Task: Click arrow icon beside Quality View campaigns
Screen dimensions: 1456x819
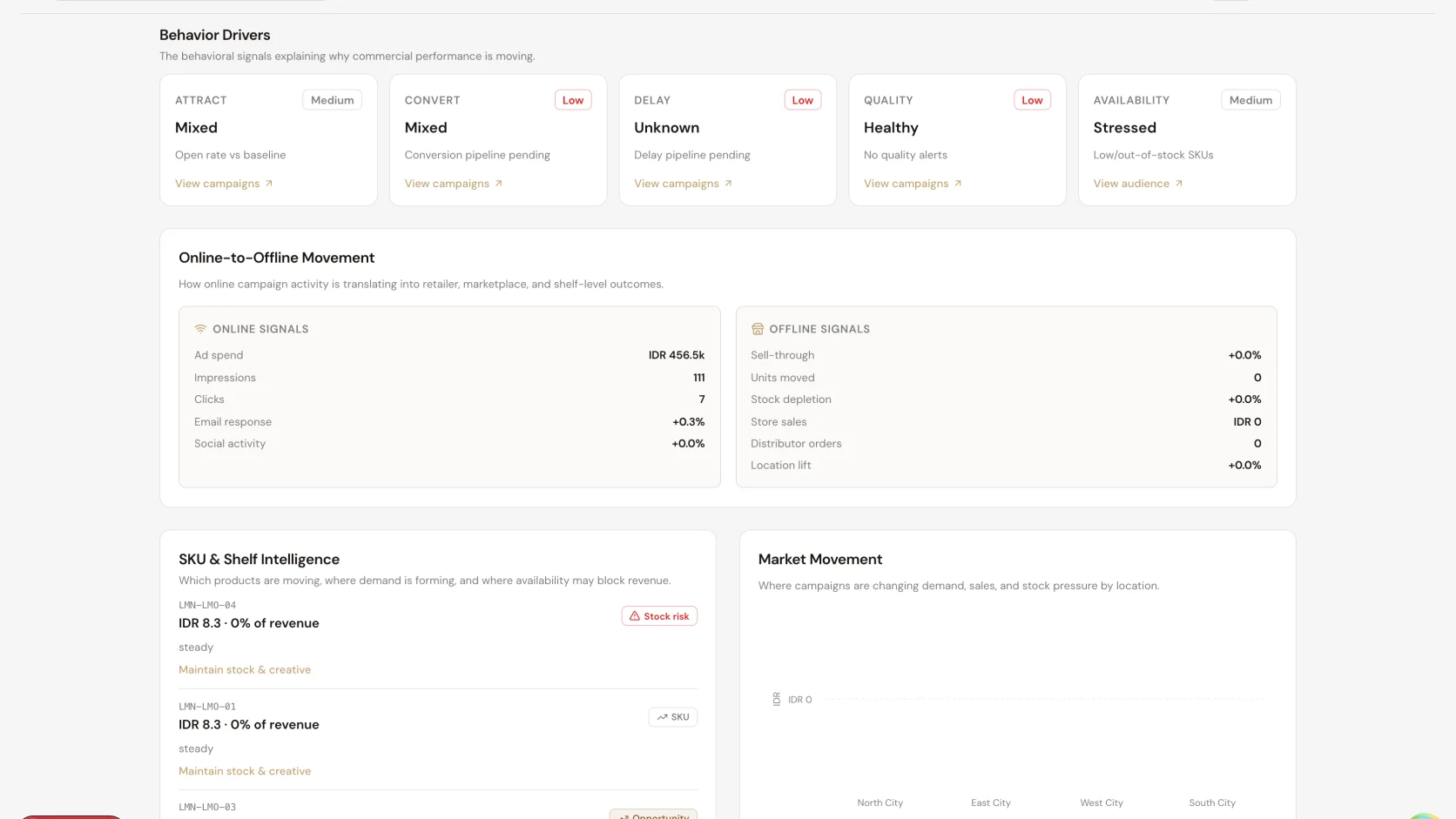Action: coord(958,184)
